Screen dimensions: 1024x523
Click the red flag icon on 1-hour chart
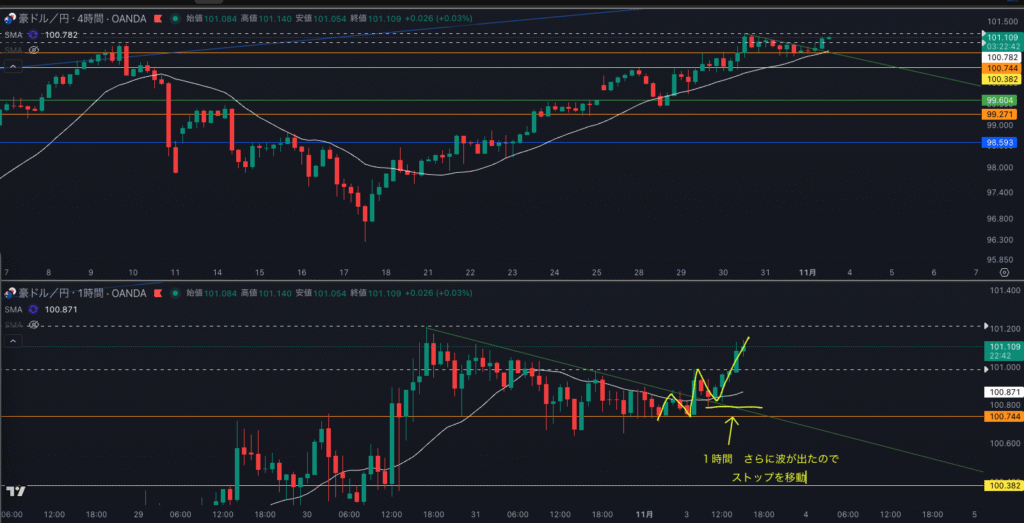click(155, 292)
